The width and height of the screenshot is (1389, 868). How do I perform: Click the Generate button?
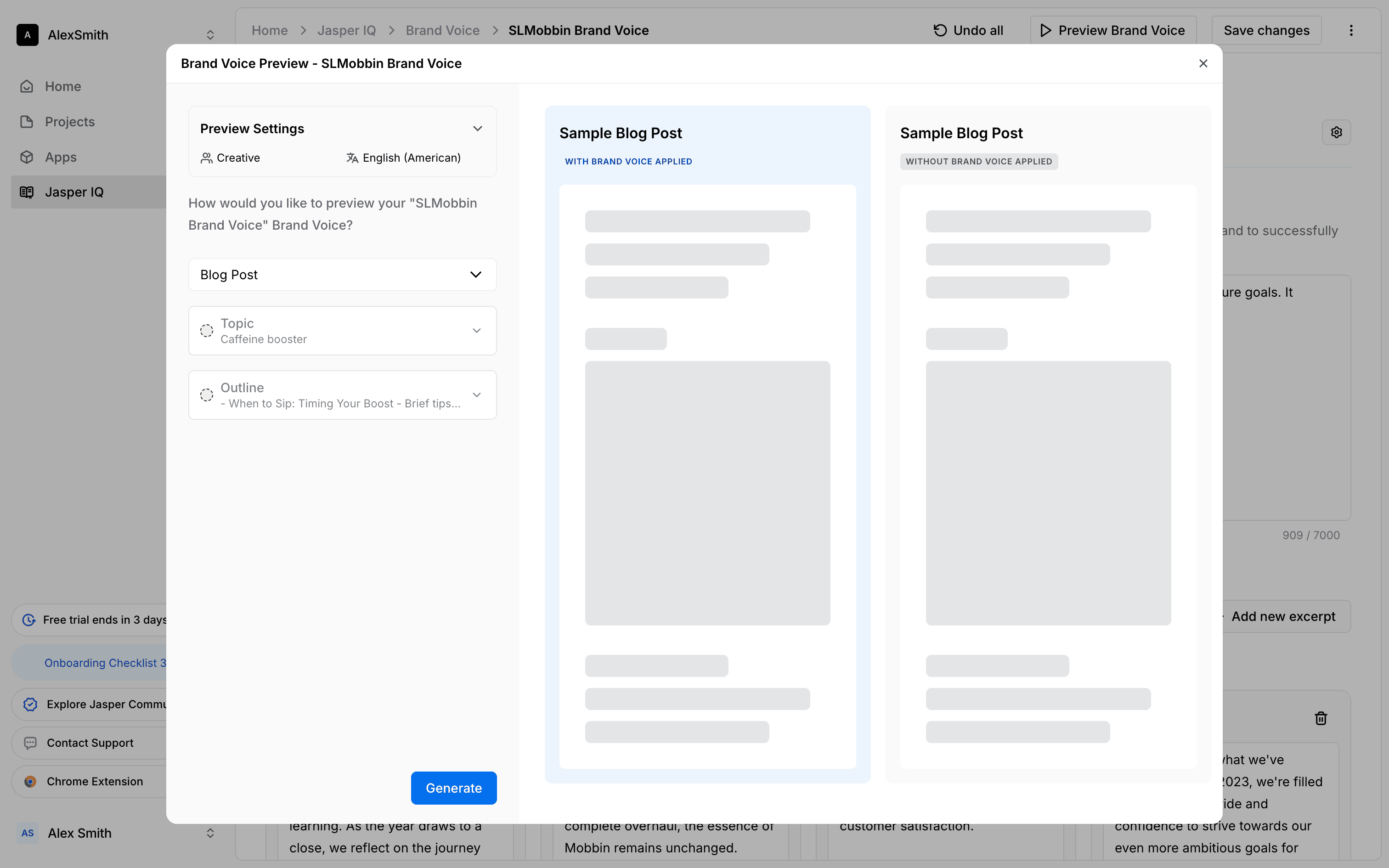[x=453, y=788]
